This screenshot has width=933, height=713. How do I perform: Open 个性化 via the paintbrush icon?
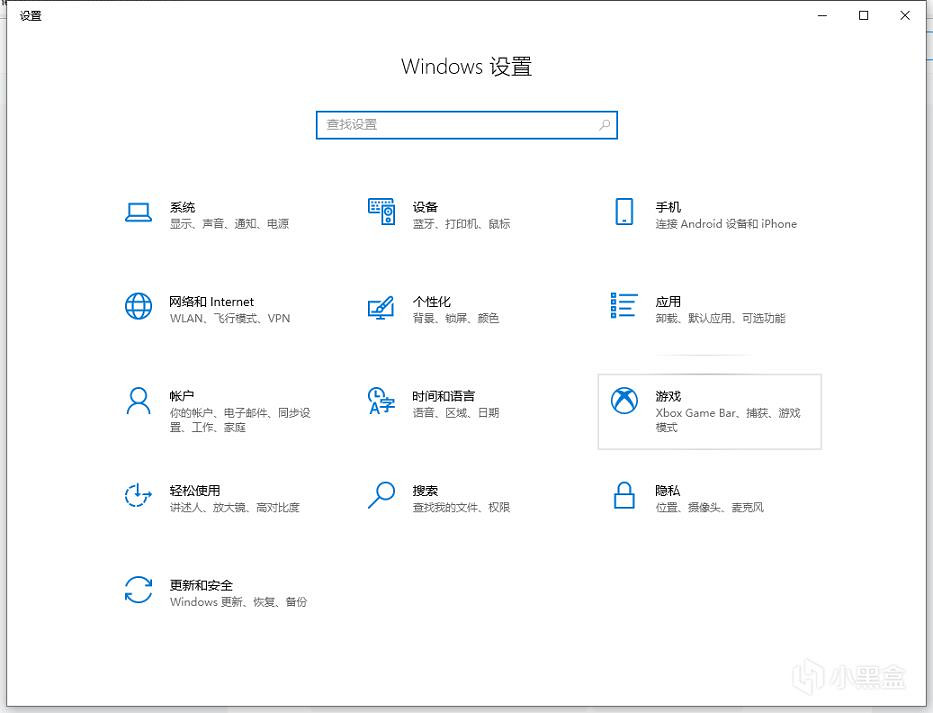tap(381, 306)
